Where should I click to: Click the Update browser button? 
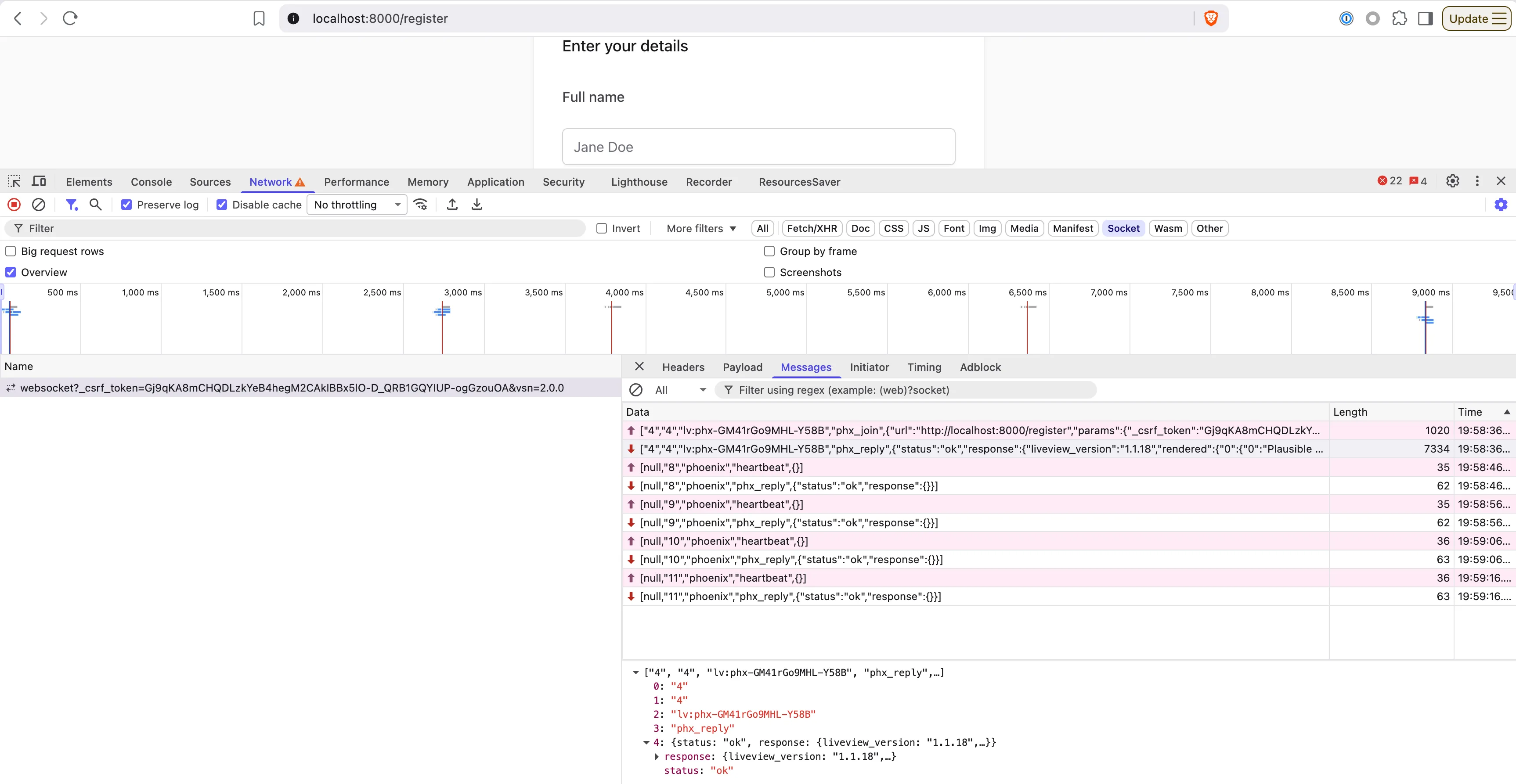1477,18
